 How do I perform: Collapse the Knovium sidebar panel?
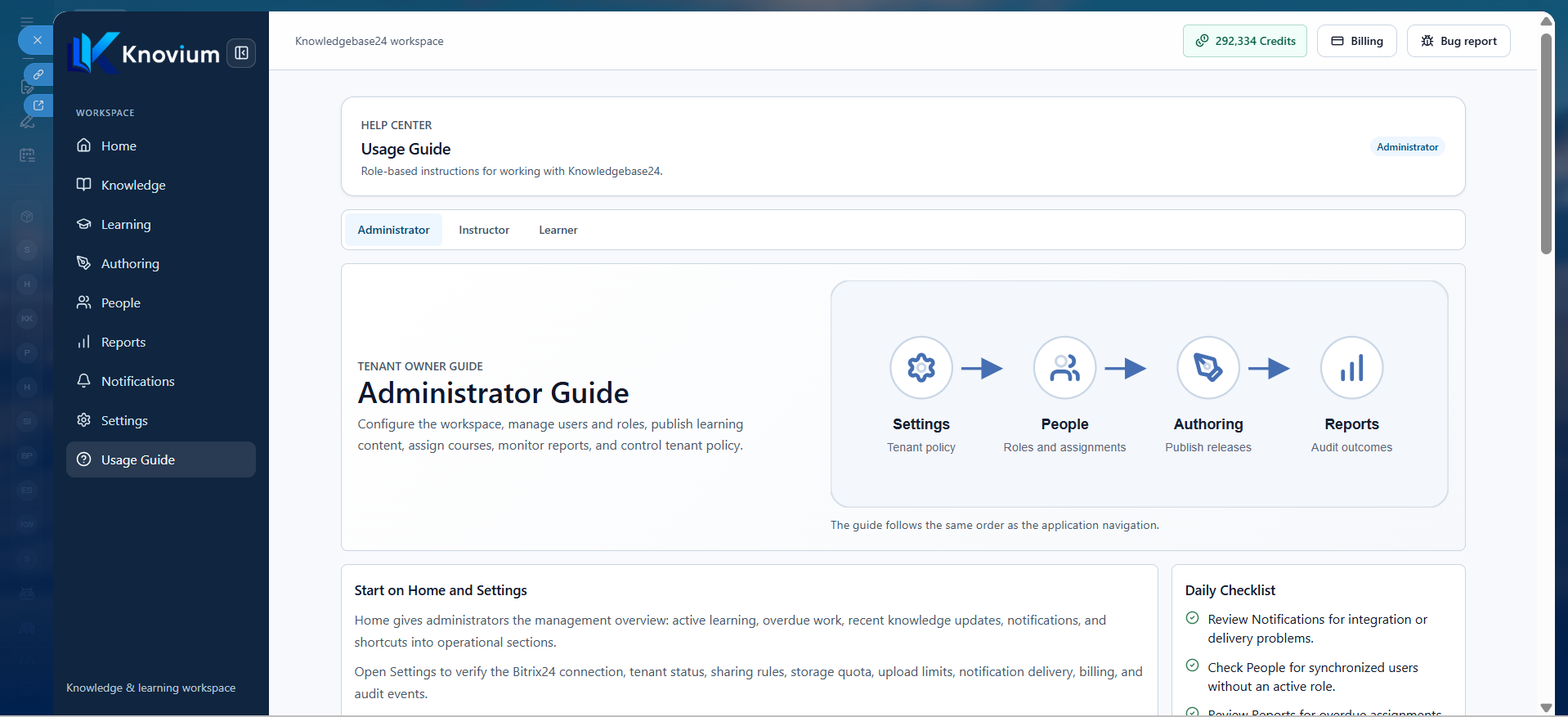[x=241, y=53]
